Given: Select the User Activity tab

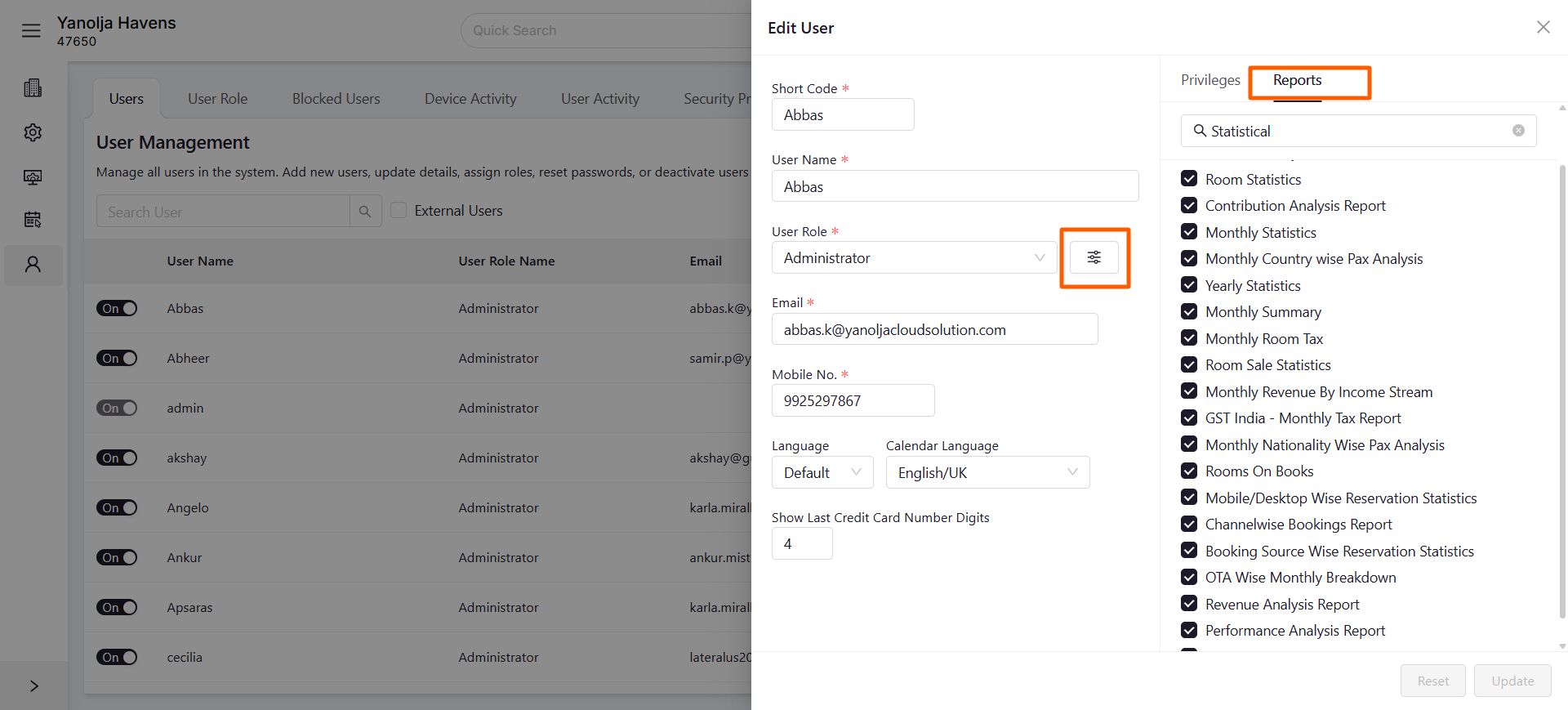Looking at the screenshot, I should (x=600, y=99).
